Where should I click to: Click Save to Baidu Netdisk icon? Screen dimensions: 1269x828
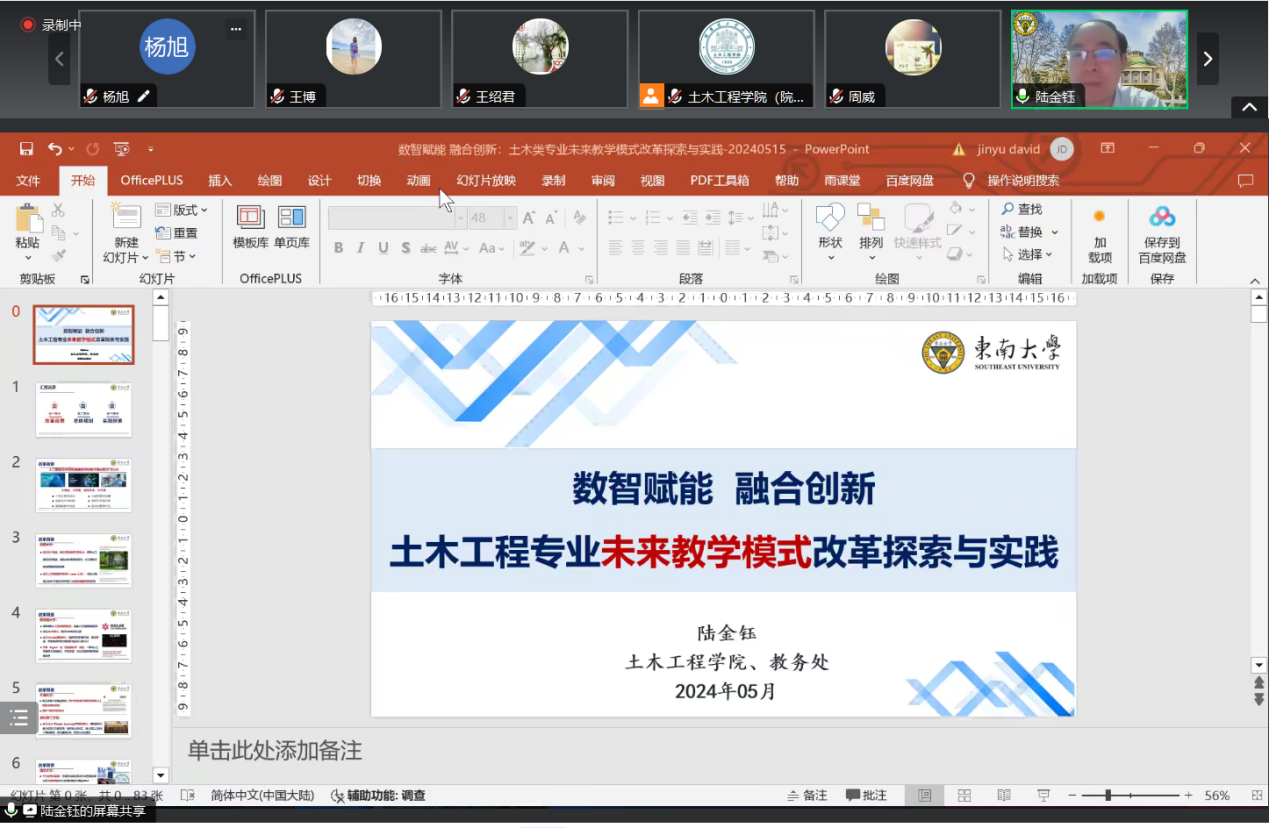point(1162,217)
